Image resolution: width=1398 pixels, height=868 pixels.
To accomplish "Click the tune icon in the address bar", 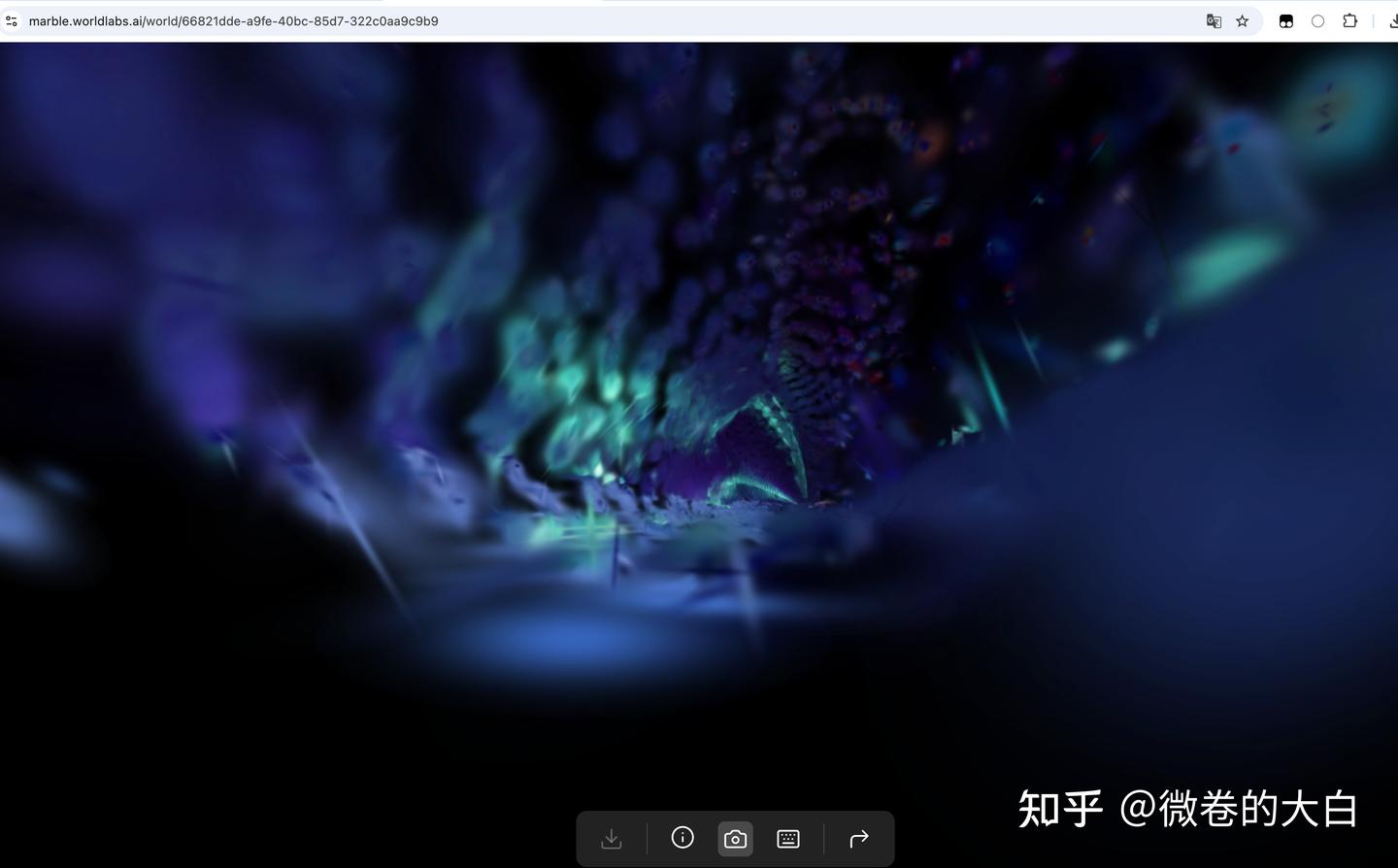I will click(11, 20).
